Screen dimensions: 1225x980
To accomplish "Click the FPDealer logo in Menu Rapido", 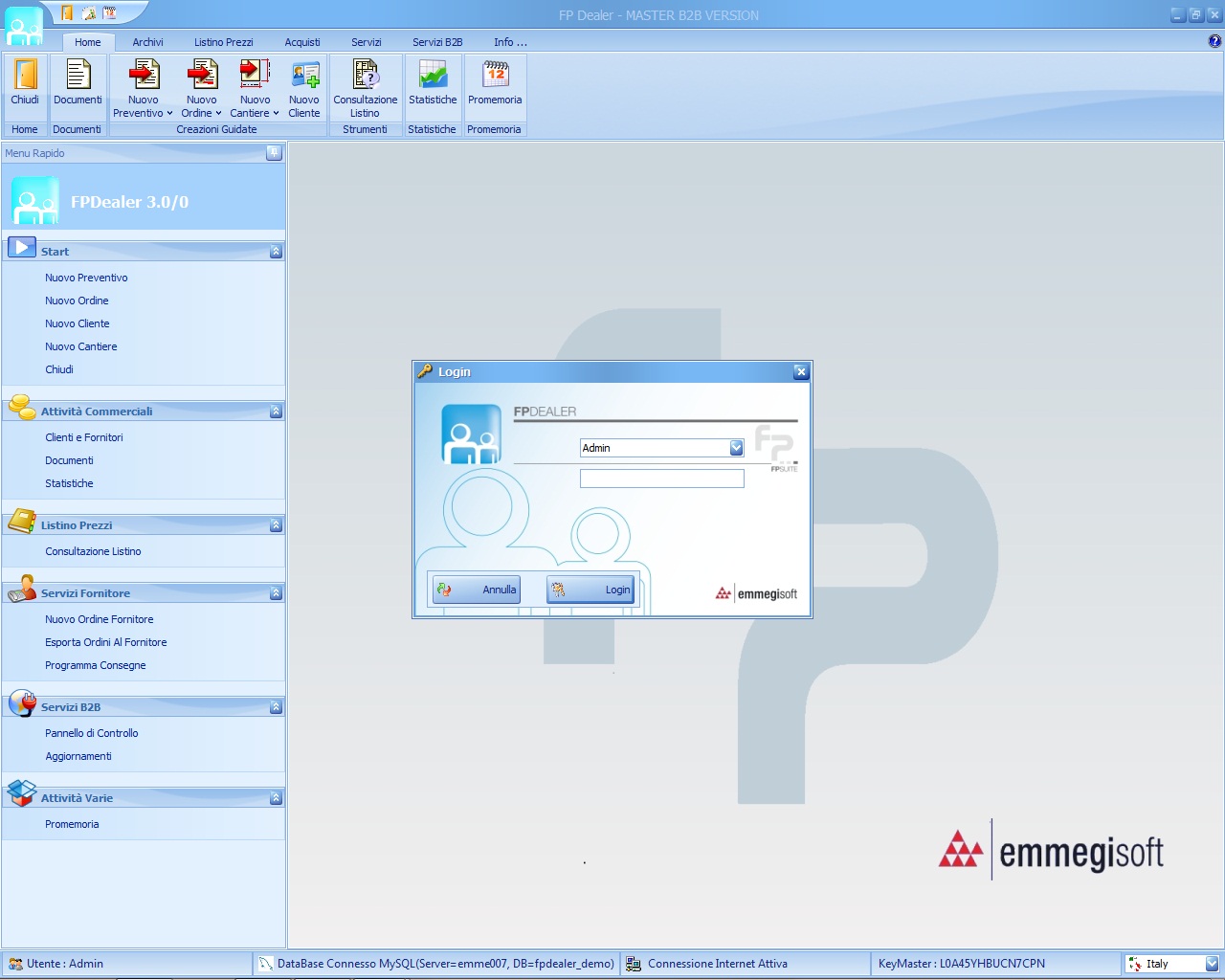I will [x=35, y=201].
